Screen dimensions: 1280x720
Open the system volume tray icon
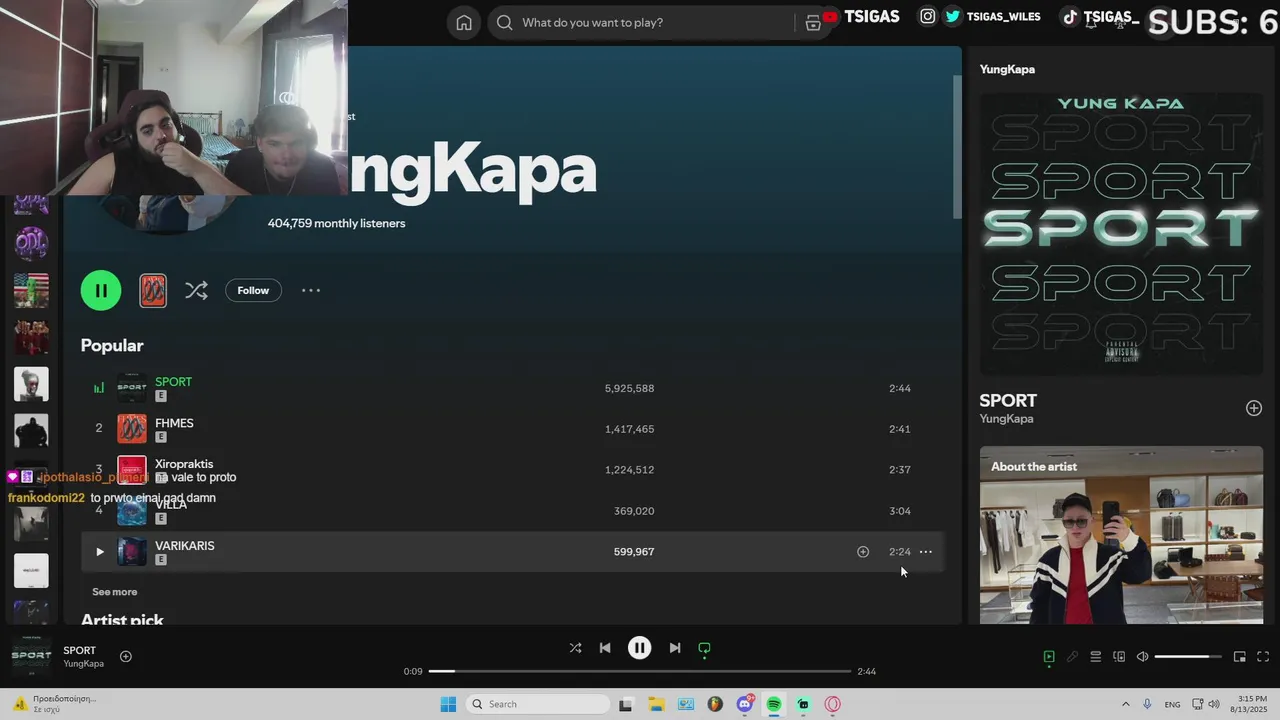click(1214, 704)
